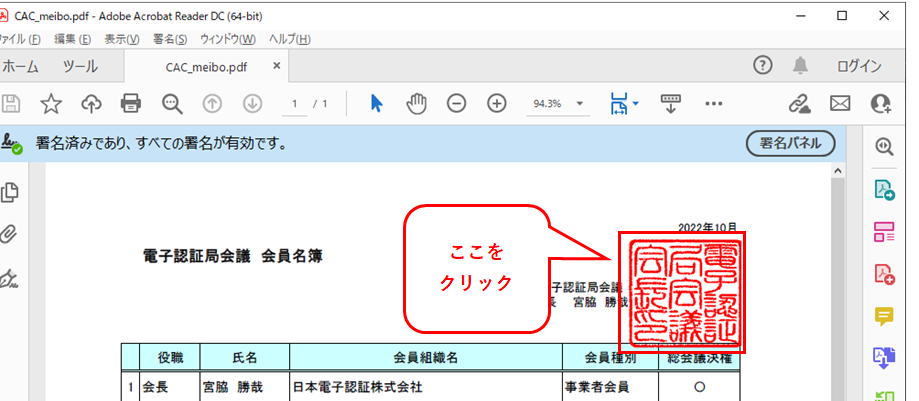Show more tools via the ellipsis

(713, 103)
